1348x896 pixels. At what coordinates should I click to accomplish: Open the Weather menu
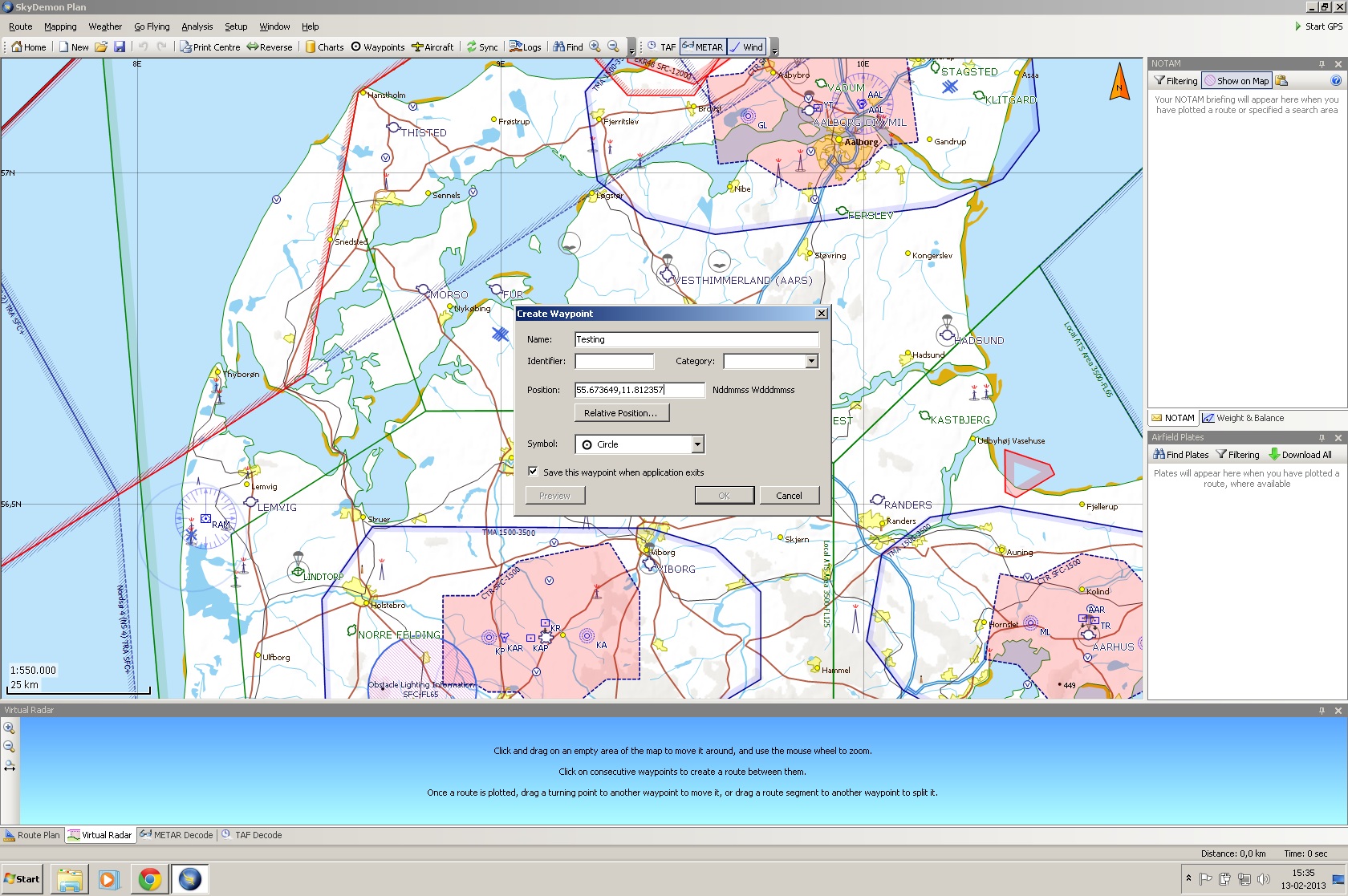pos(105,26)
